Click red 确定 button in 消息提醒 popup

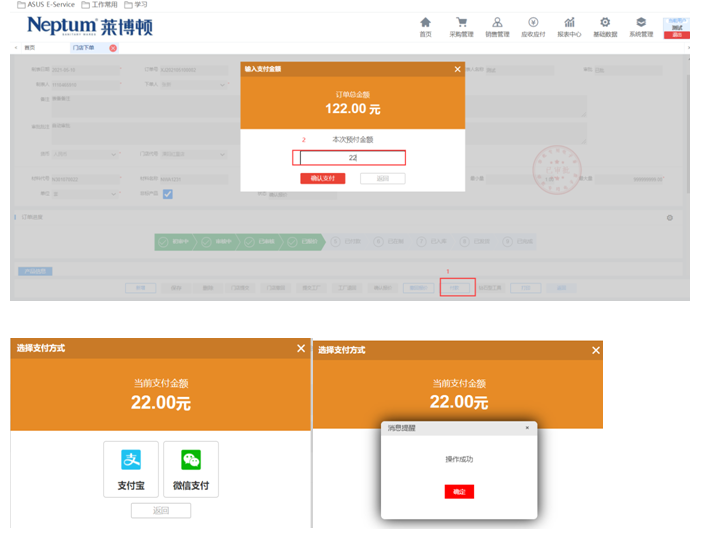click(459, 491)
